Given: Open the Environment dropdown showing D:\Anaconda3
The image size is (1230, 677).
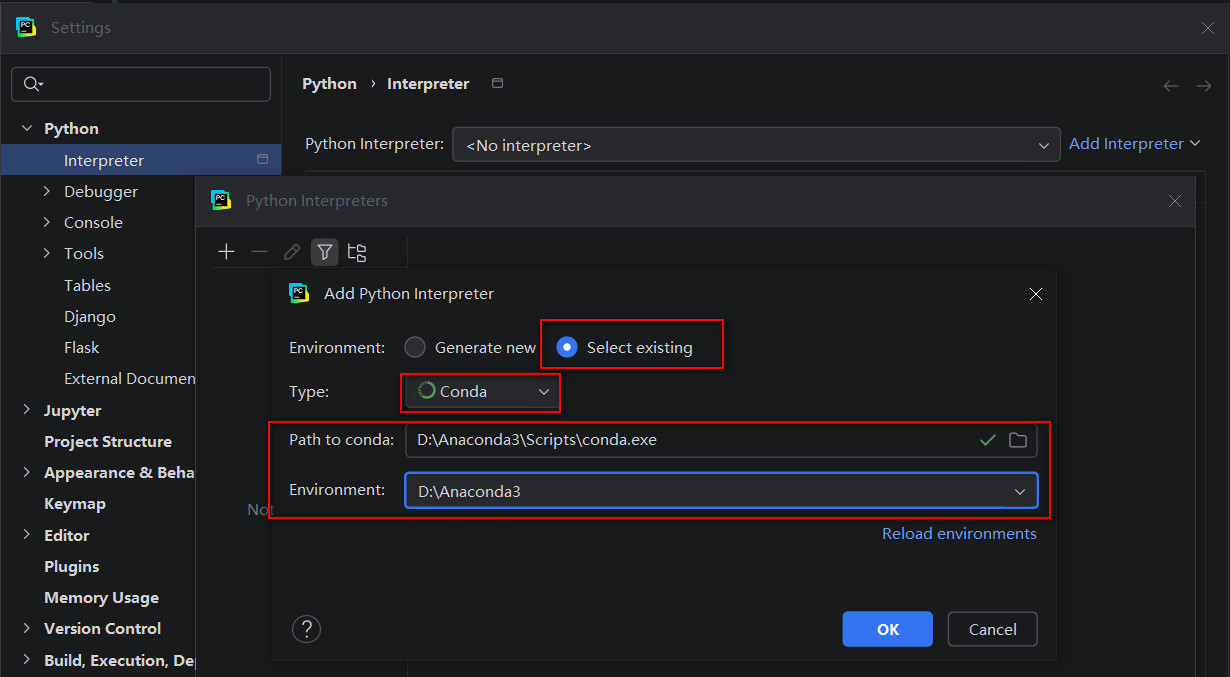Looking at the screenshot, I should [721, 491].
